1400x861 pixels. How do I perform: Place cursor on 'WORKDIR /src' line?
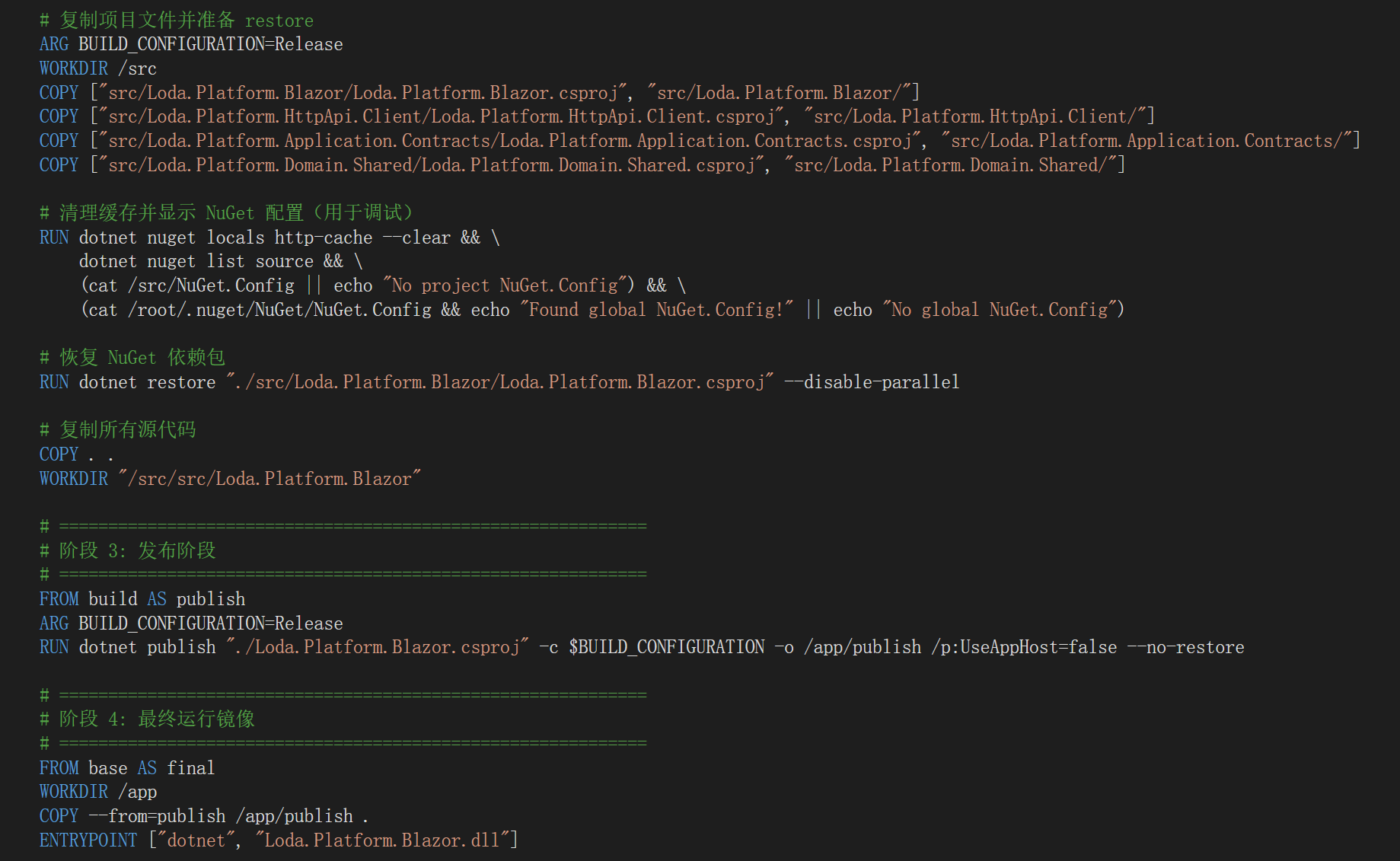(97, 69)
